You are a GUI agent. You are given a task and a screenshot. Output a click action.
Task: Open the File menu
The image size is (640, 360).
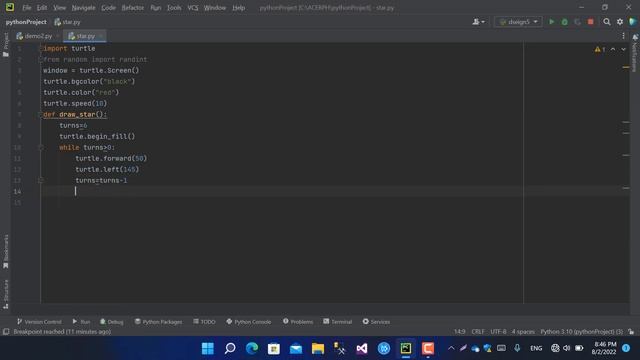tap(27, 8)
